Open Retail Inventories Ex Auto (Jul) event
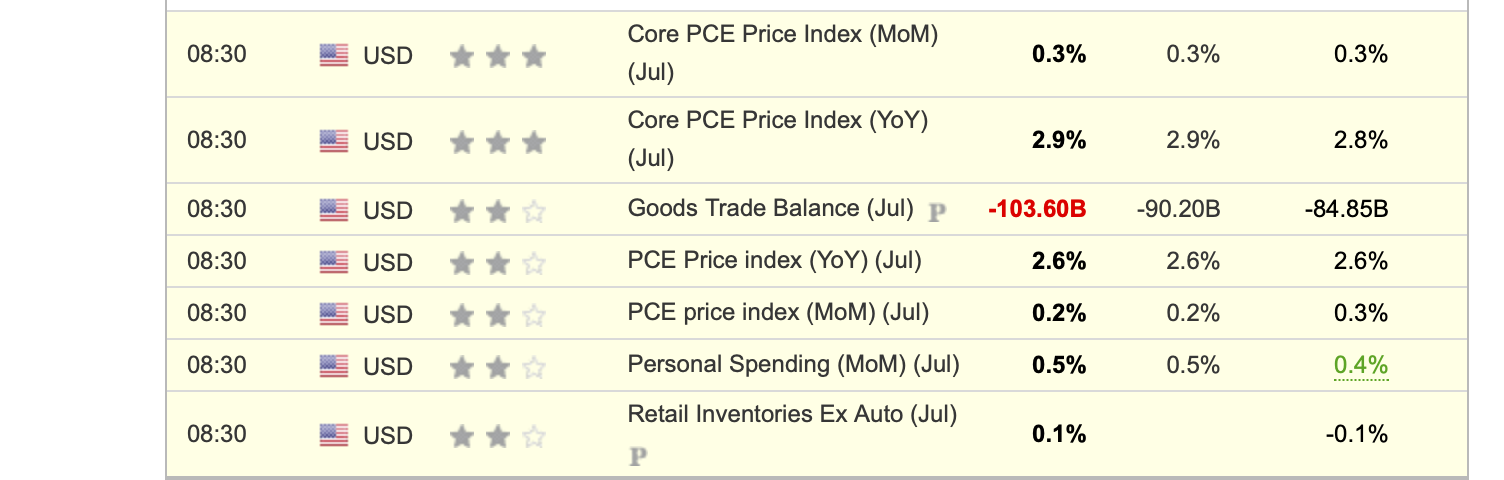1504x480 pixels. (x=792, y=413)
